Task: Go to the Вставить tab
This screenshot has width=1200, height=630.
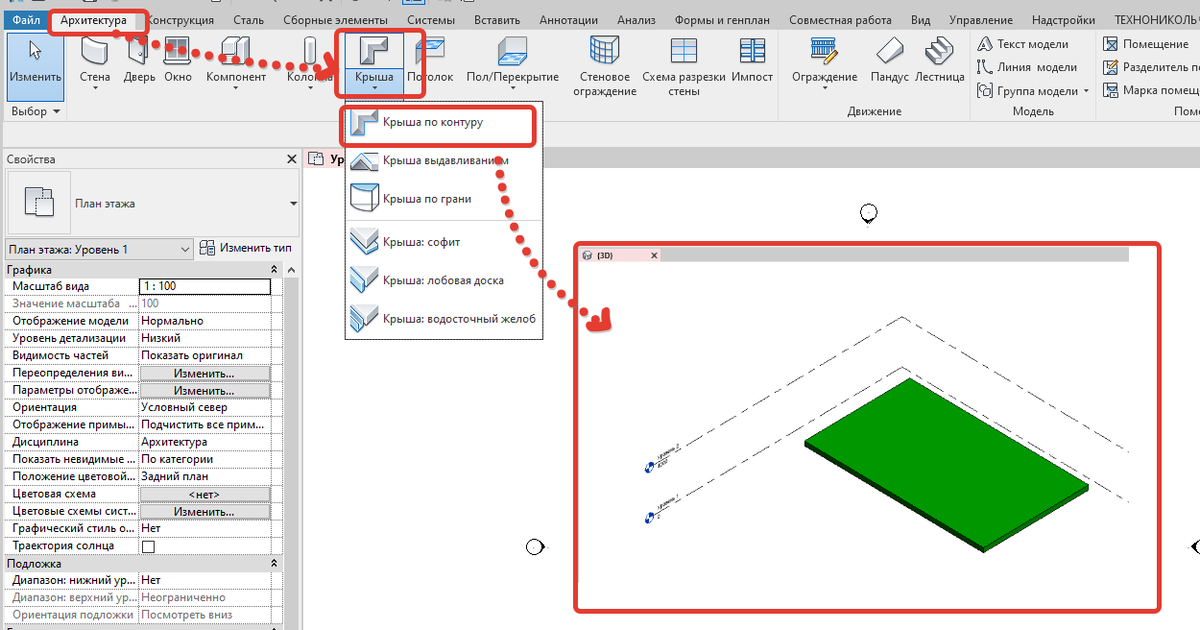Action: (x=498, y=20)
